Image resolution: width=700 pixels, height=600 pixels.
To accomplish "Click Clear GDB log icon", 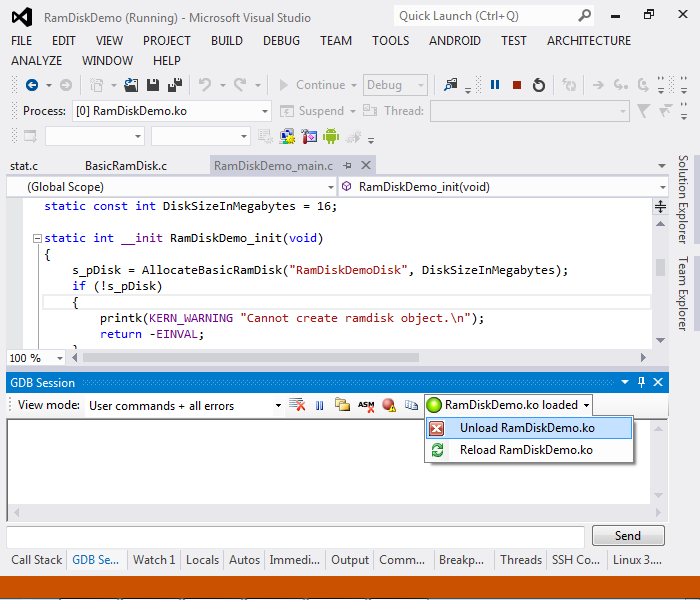I will click(x=297, y=405).
